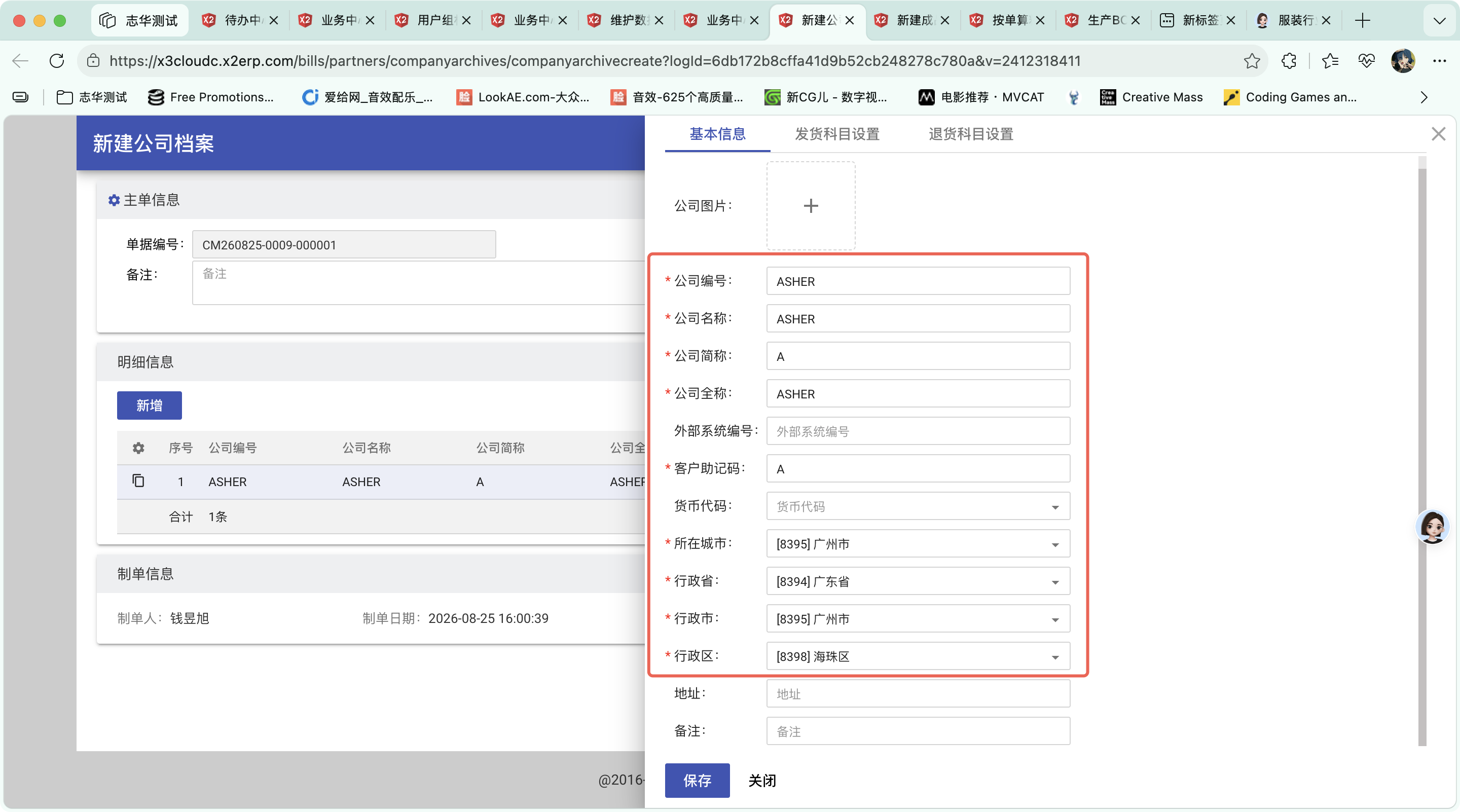Switch to the 退货科目设置 tab
Screen dimensions: 1460x812
pyautogui.click(x=971, y=134)
